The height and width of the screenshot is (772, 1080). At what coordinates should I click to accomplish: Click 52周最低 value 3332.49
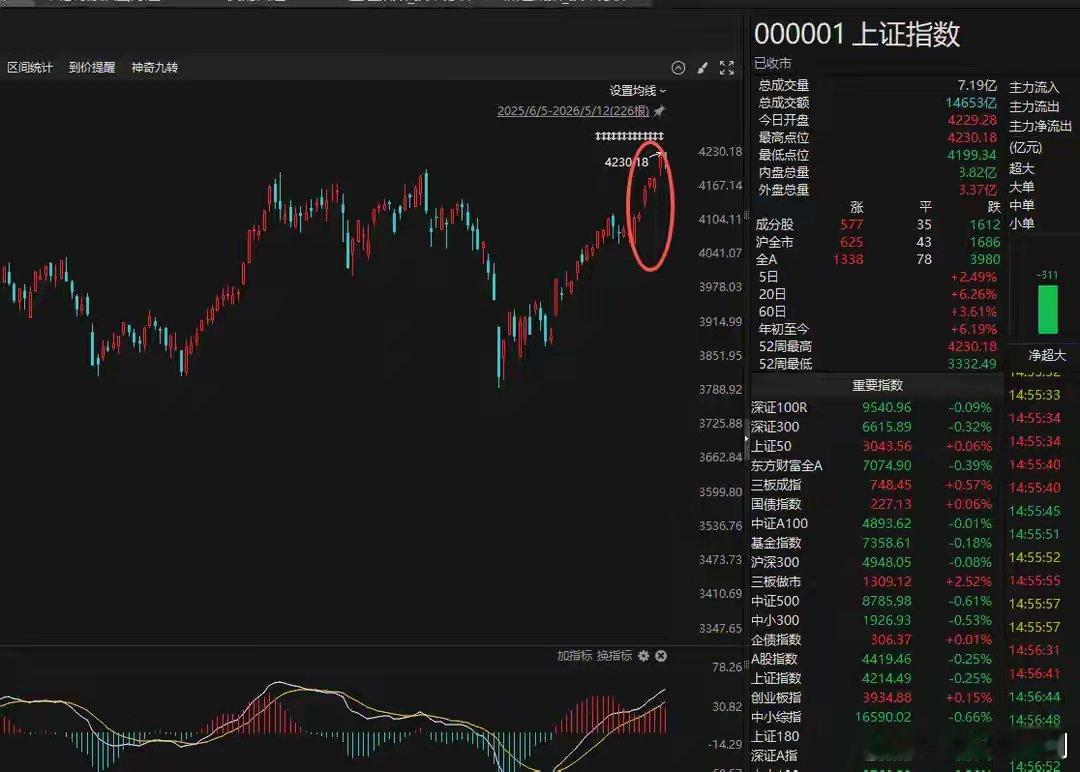pyautogui.click(x=972, y=364)
